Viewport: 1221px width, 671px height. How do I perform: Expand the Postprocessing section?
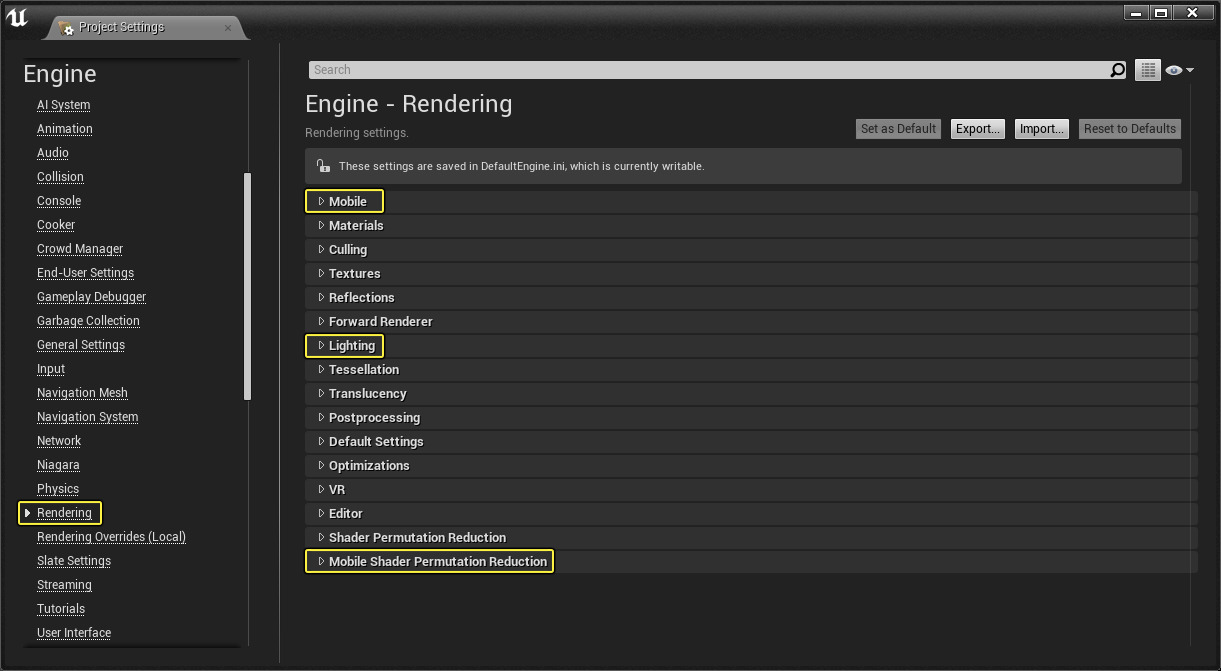(x=376, y=417)
